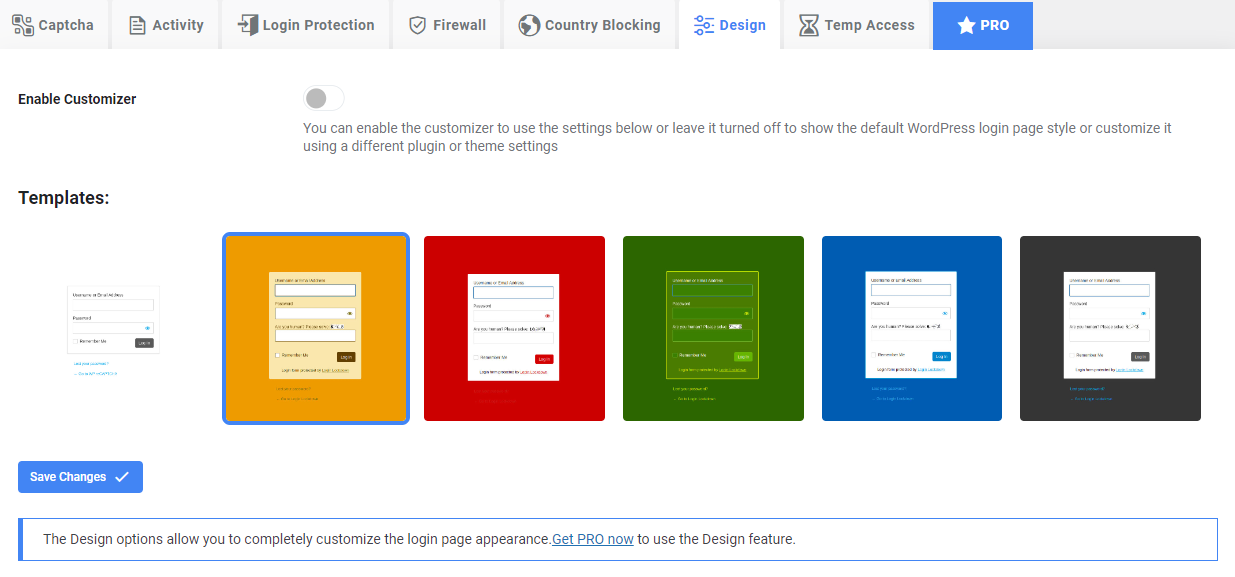This screenshot has width=1235, height=577.
Task: Click the Country Blocking globe icon
Action: (x=529, y=25)
